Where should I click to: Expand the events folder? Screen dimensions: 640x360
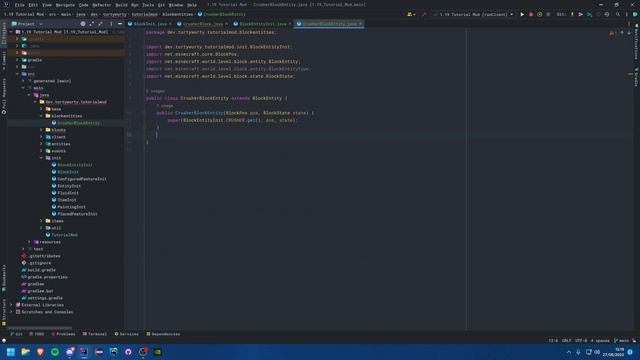click(x=41, y=151)
